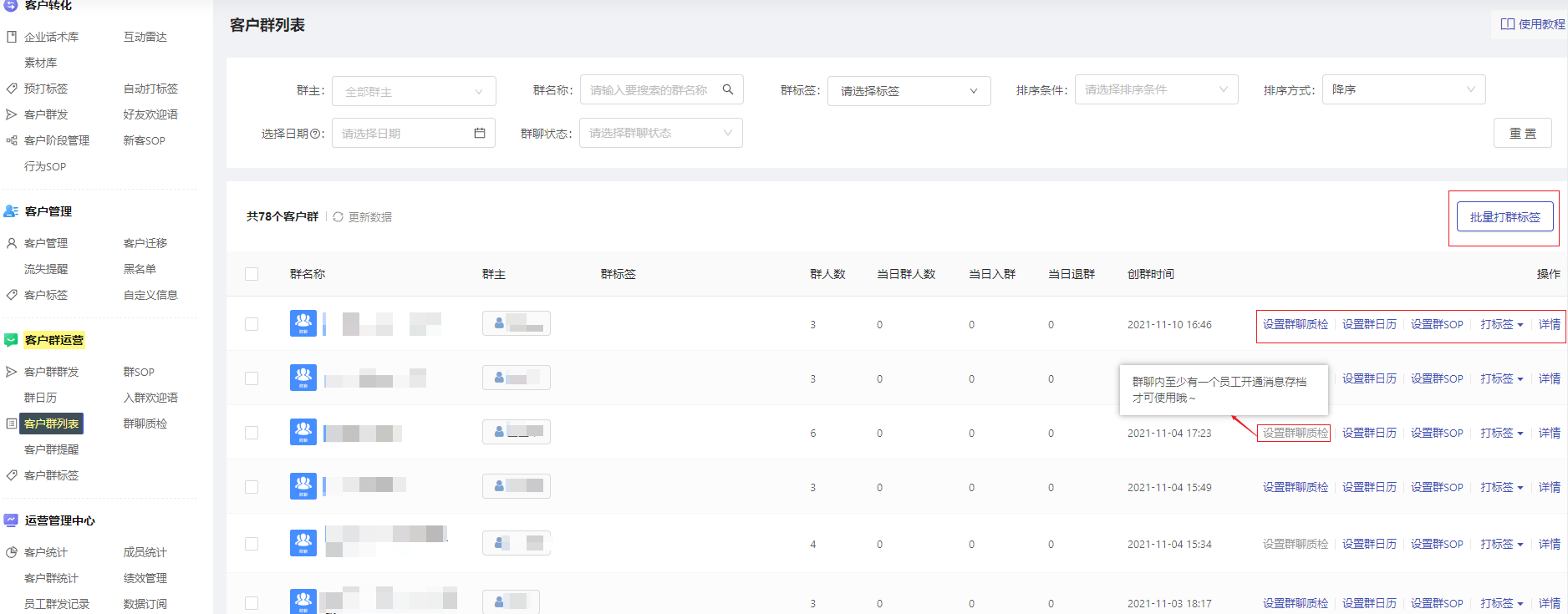Click the refresh data icon

(x=338, y=216)
